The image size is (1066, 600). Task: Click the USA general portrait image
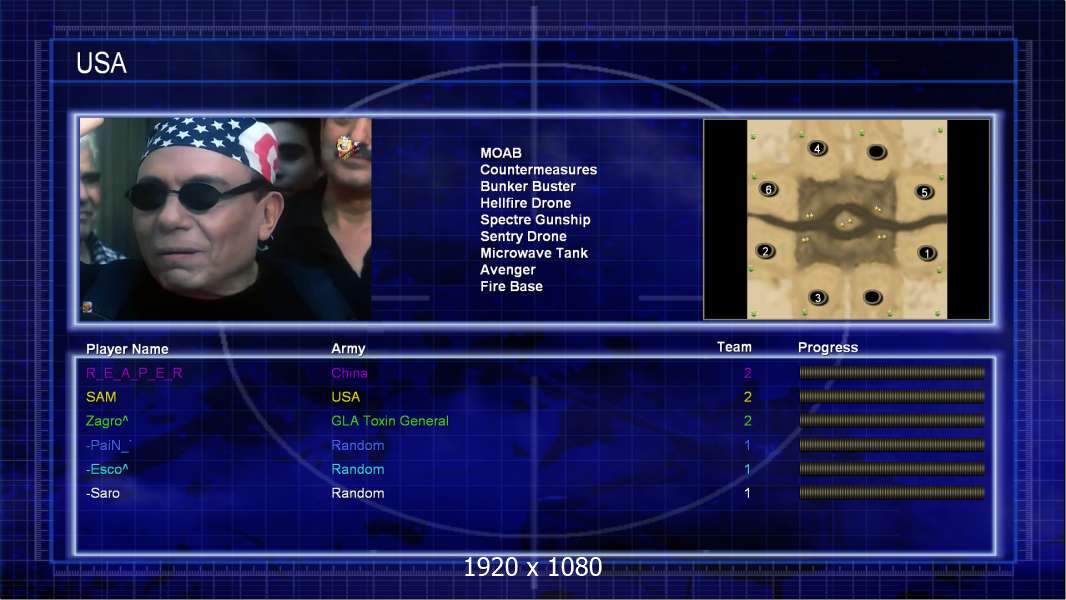click(x=226, y=219)
